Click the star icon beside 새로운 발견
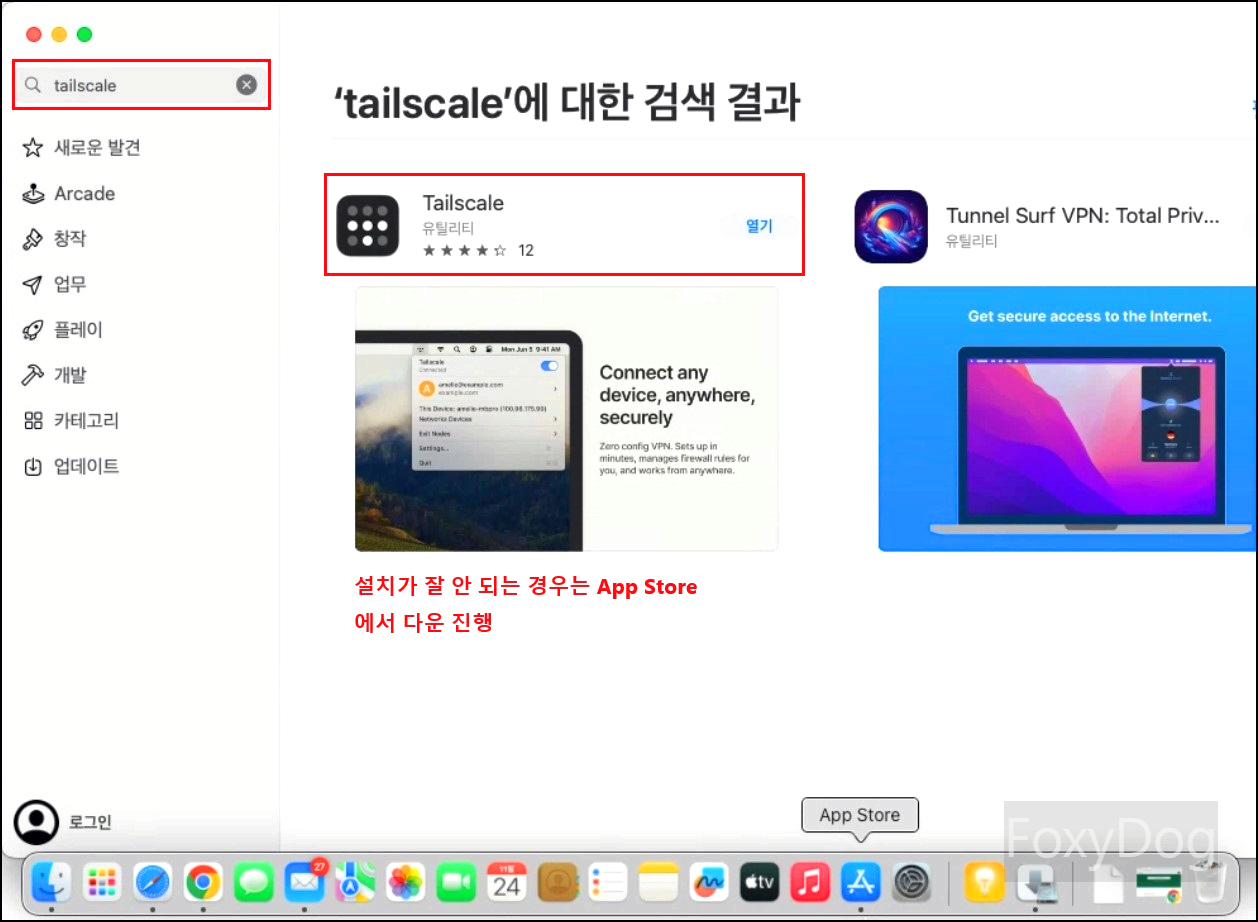This screenshot has height=922, width=1258. (33, 148)
